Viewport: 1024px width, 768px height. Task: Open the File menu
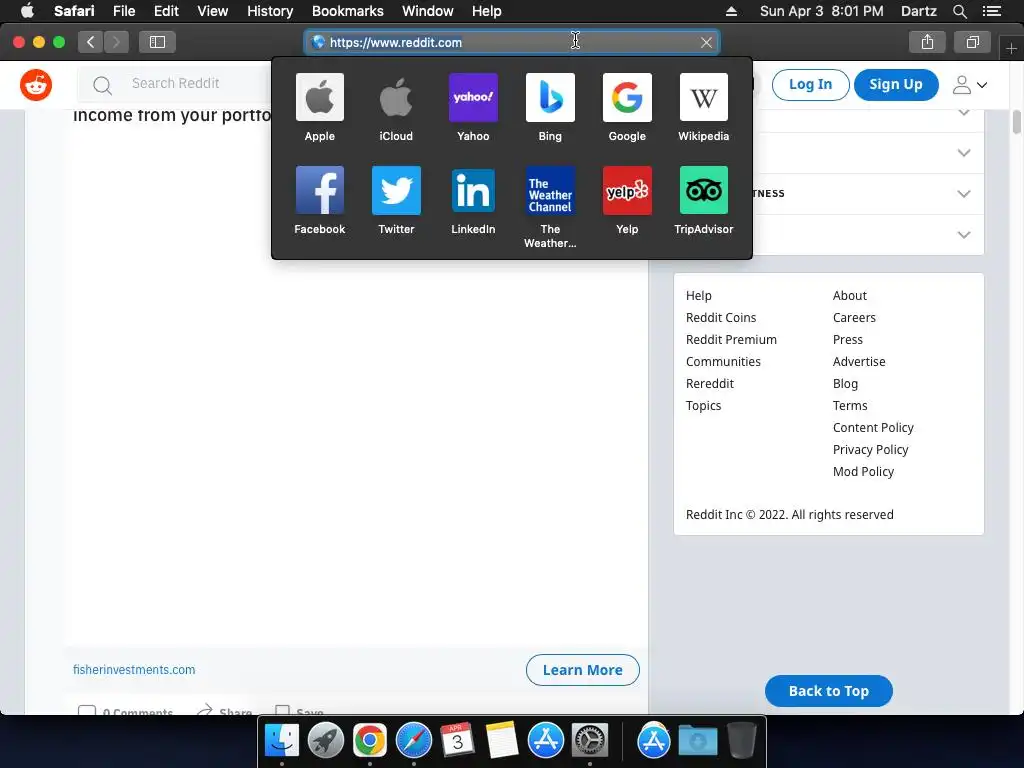tap(124, 11)
